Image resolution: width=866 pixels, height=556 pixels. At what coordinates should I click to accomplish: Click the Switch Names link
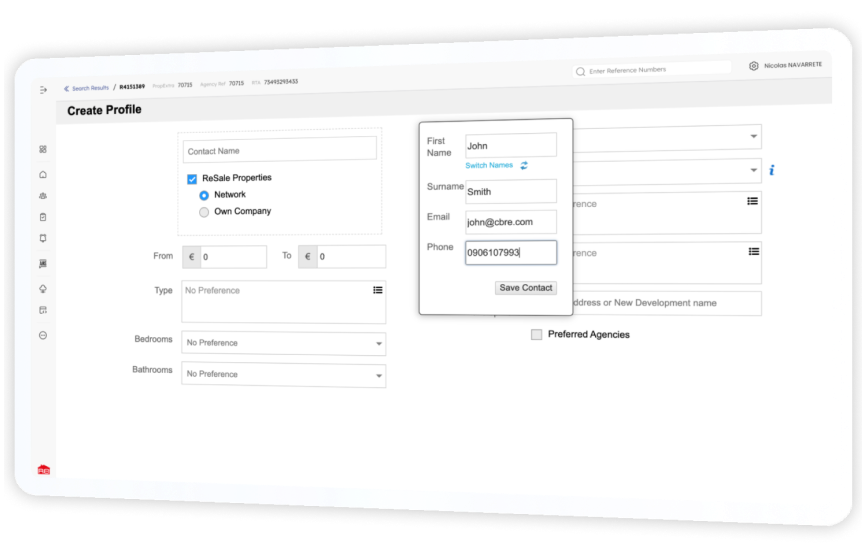point(489,165)
